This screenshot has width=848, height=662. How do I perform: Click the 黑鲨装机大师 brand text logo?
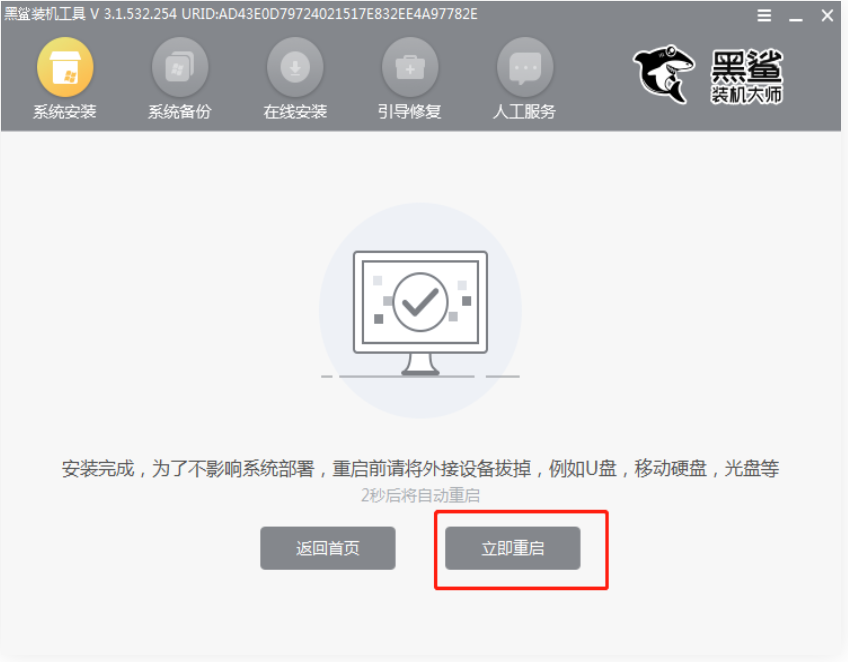point(747,76)
